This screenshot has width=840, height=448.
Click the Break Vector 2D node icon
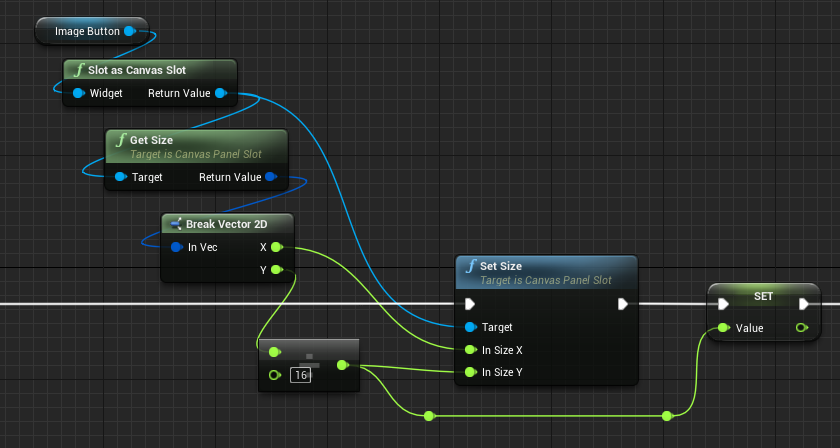[x=176, y=224]
